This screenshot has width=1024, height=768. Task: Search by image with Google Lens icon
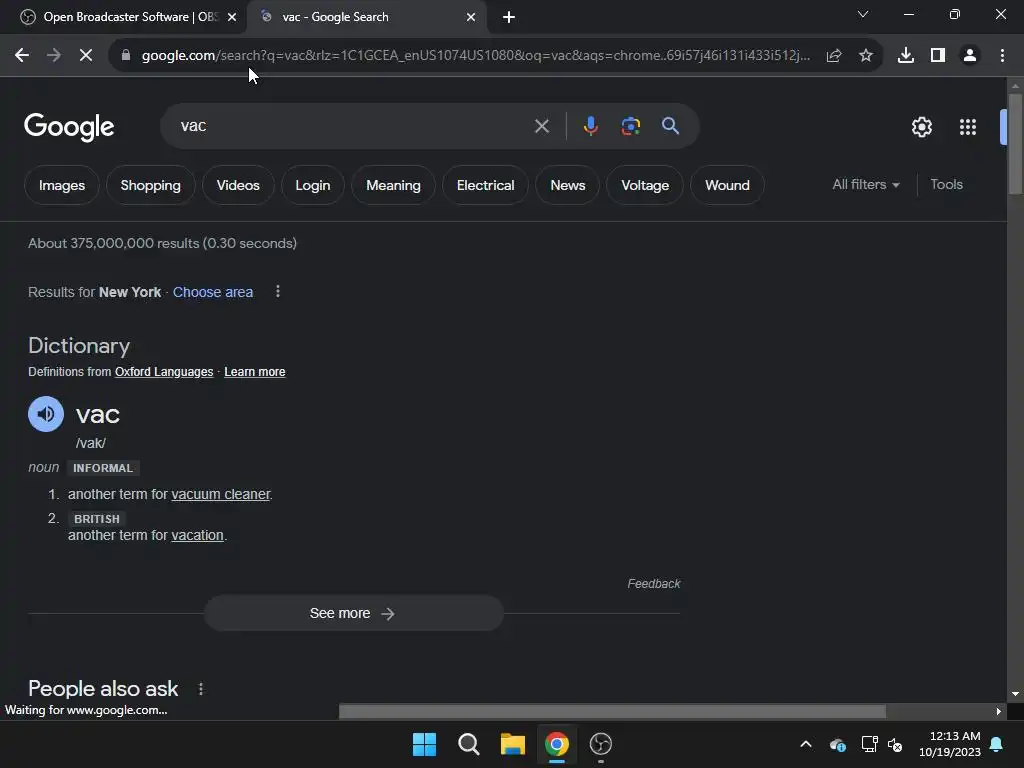coord(631,125)
